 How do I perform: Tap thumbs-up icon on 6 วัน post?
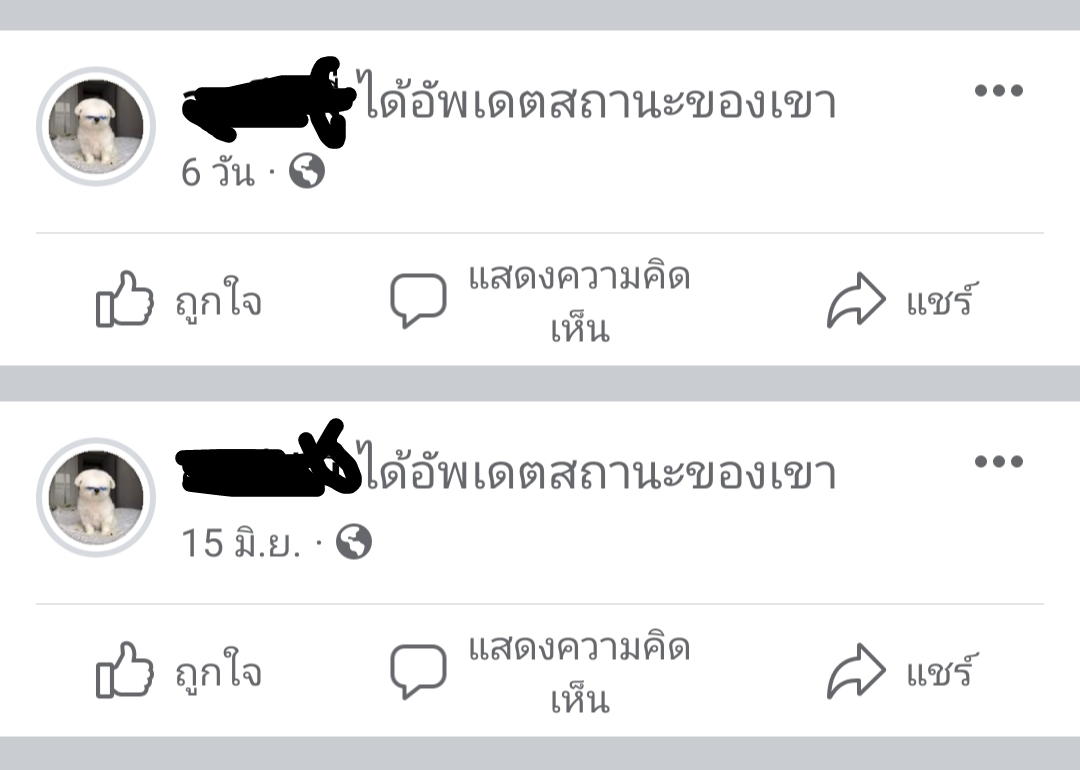coord(125,299)
